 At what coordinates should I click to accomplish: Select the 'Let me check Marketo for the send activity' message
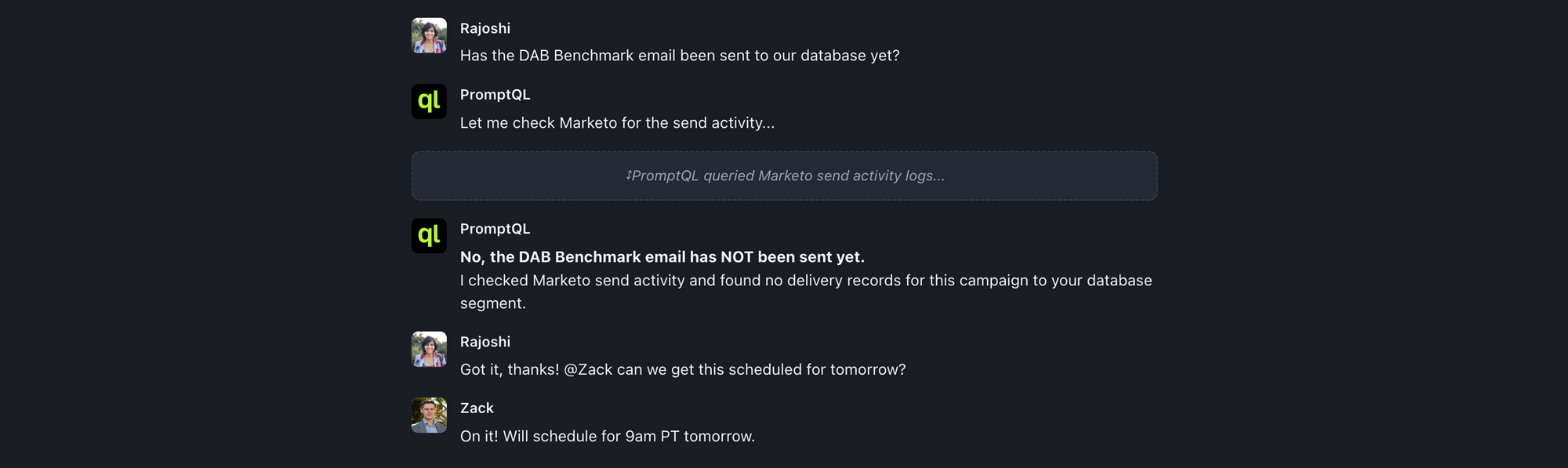(616, 123)
